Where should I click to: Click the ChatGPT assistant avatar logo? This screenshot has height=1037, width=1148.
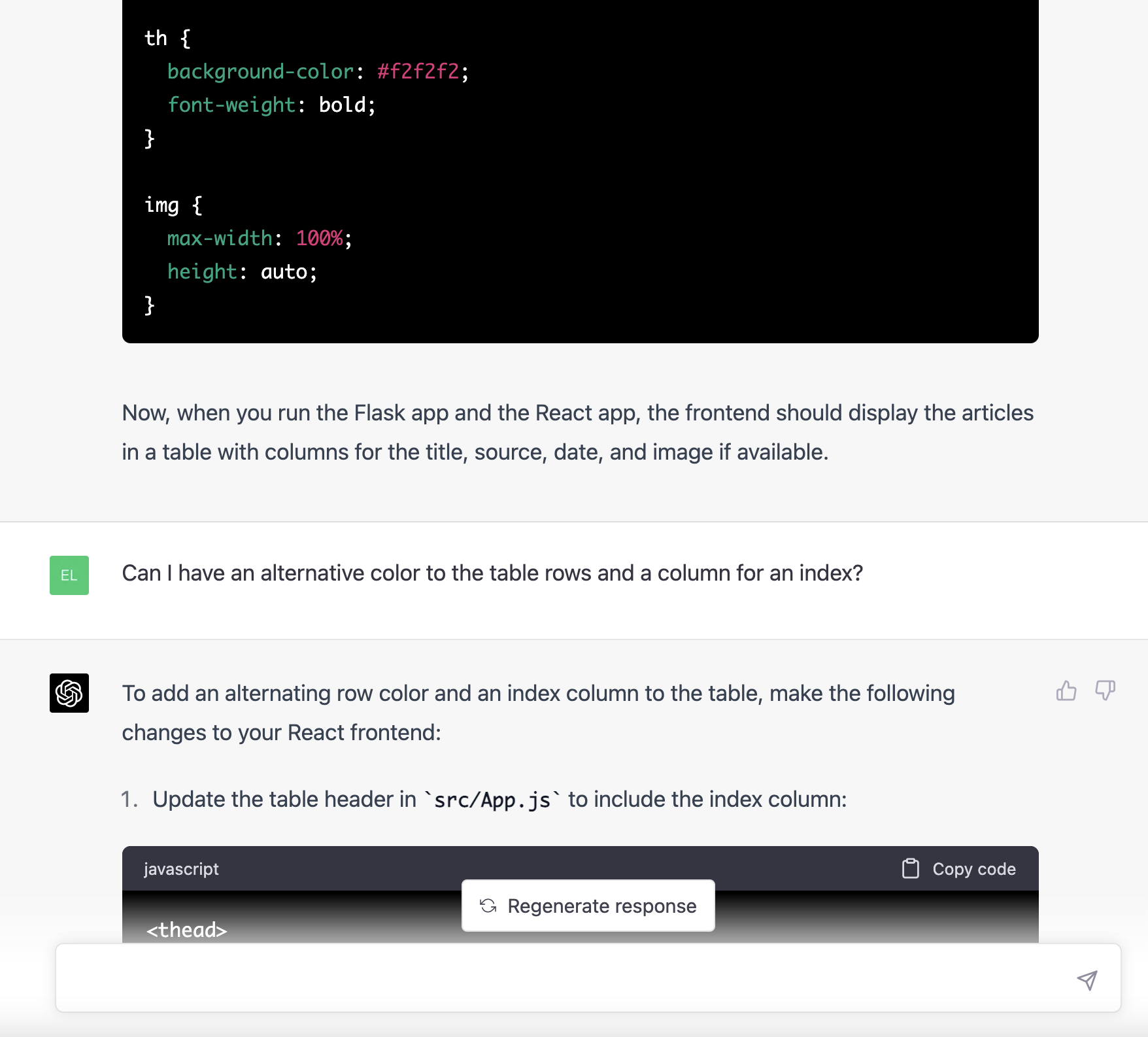point(69,694)
